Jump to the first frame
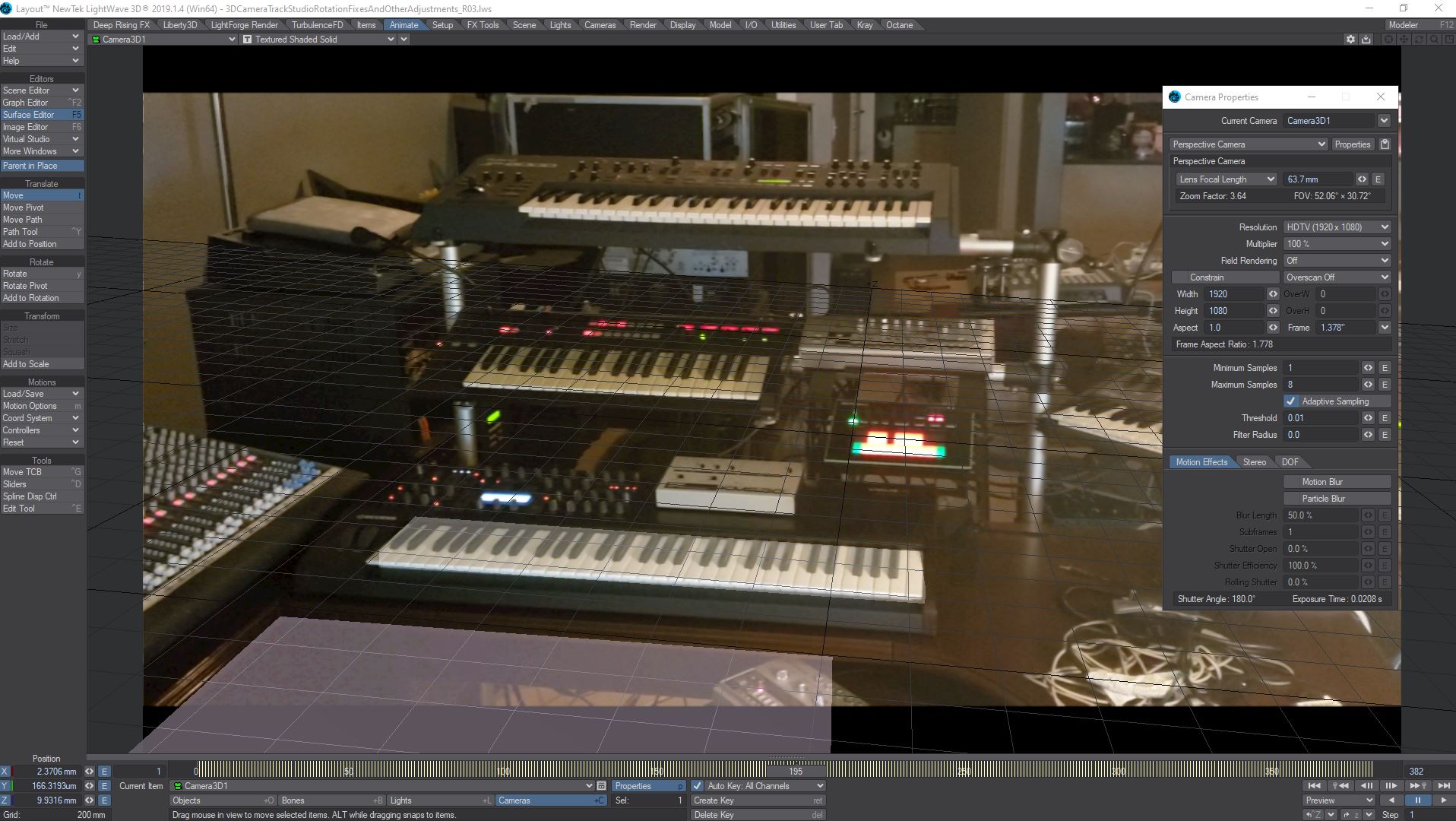 pos(1314,786)
